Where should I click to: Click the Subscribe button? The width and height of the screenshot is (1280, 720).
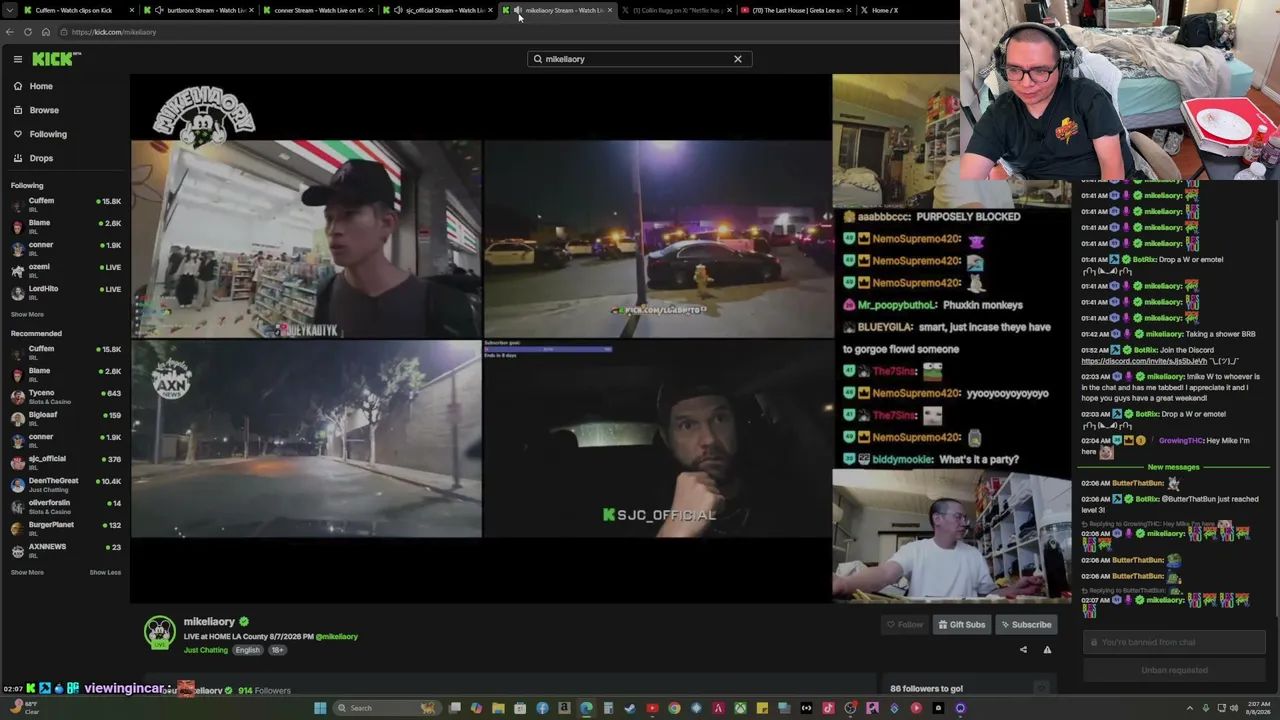point(1026,625)
